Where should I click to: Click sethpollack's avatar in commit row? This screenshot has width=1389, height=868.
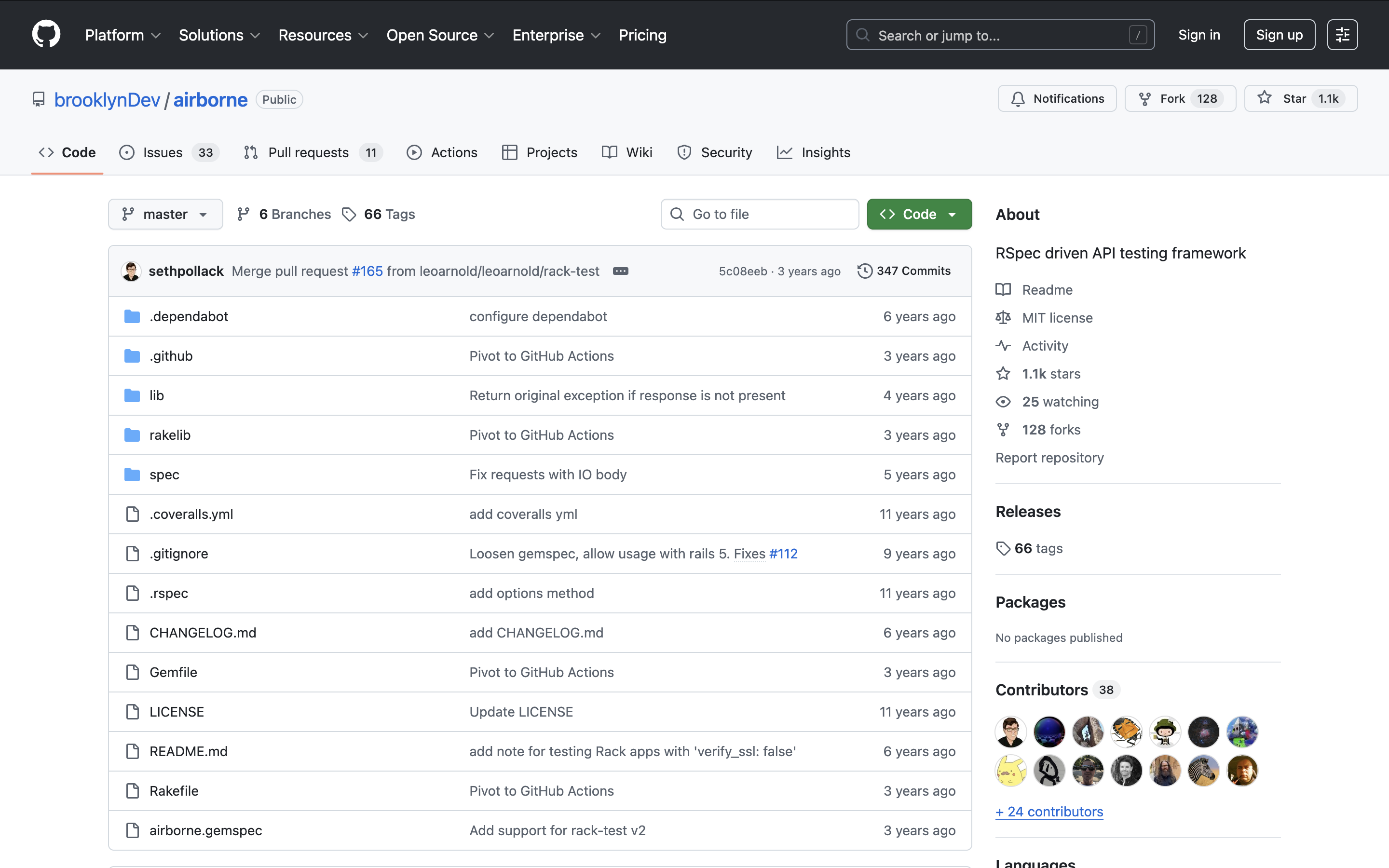click(131, 271)
